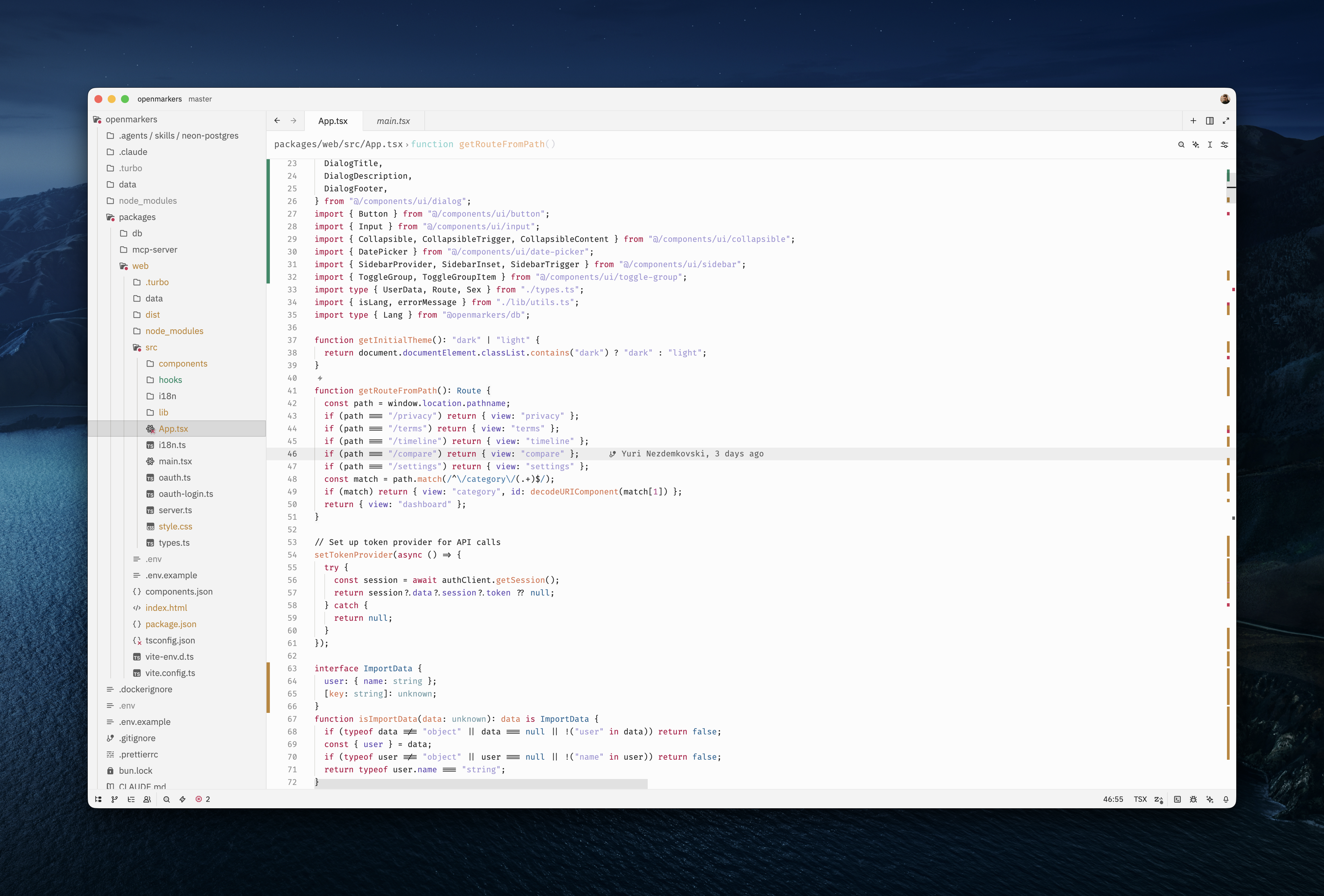Toggle the terminal panel
1324x896 pixels.
point(1177,799)
